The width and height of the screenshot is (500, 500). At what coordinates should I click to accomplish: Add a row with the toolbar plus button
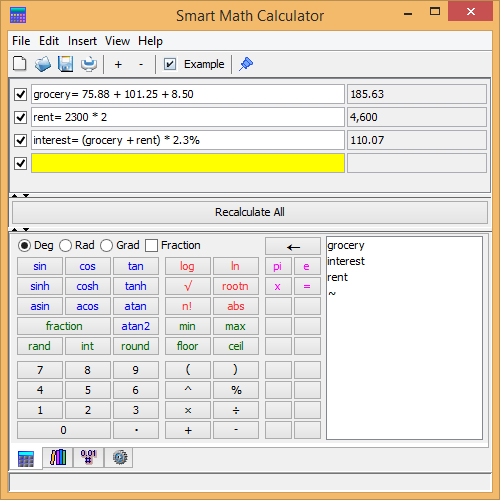point(118,64)
